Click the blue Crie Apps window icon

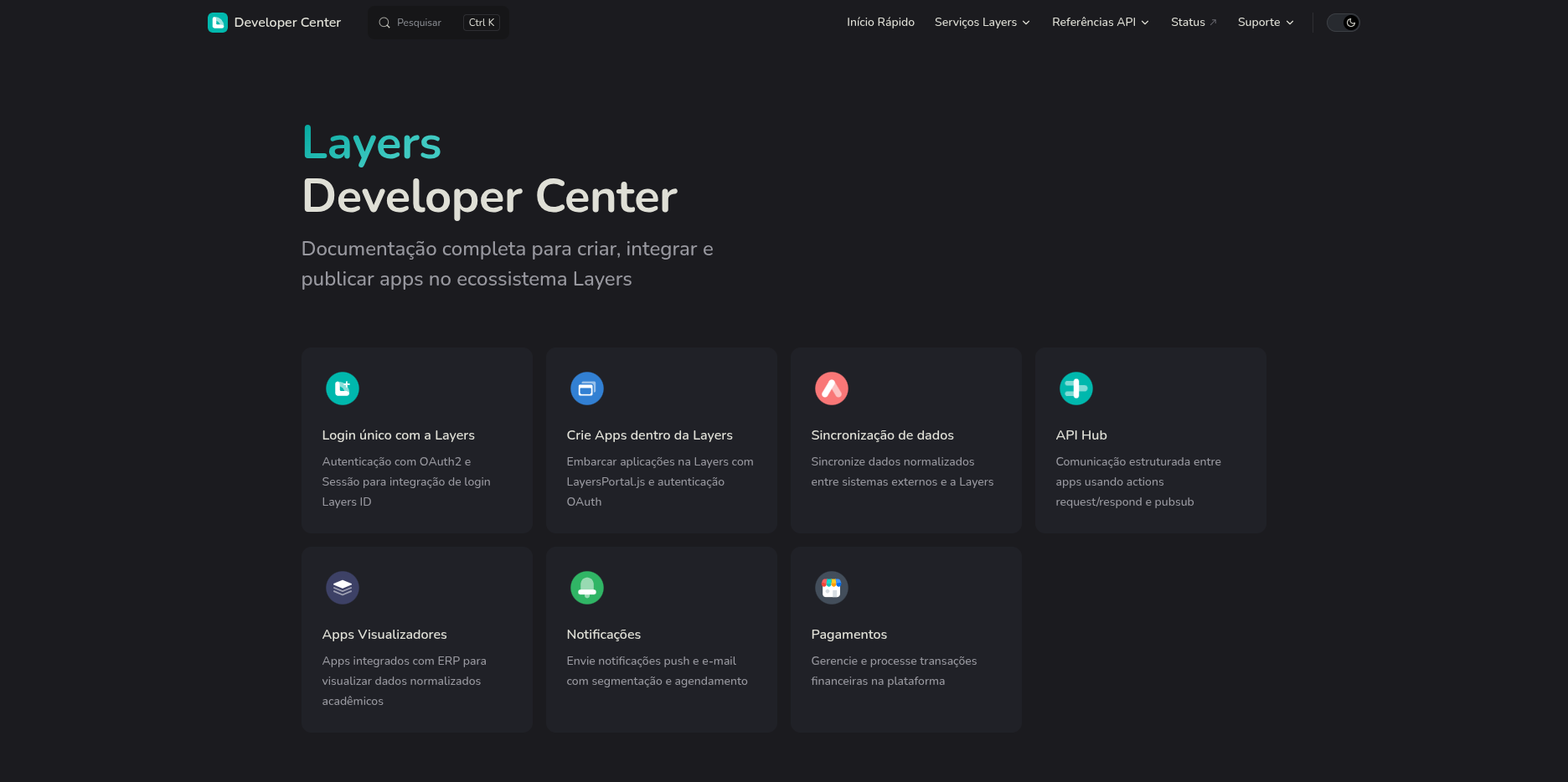586,388
